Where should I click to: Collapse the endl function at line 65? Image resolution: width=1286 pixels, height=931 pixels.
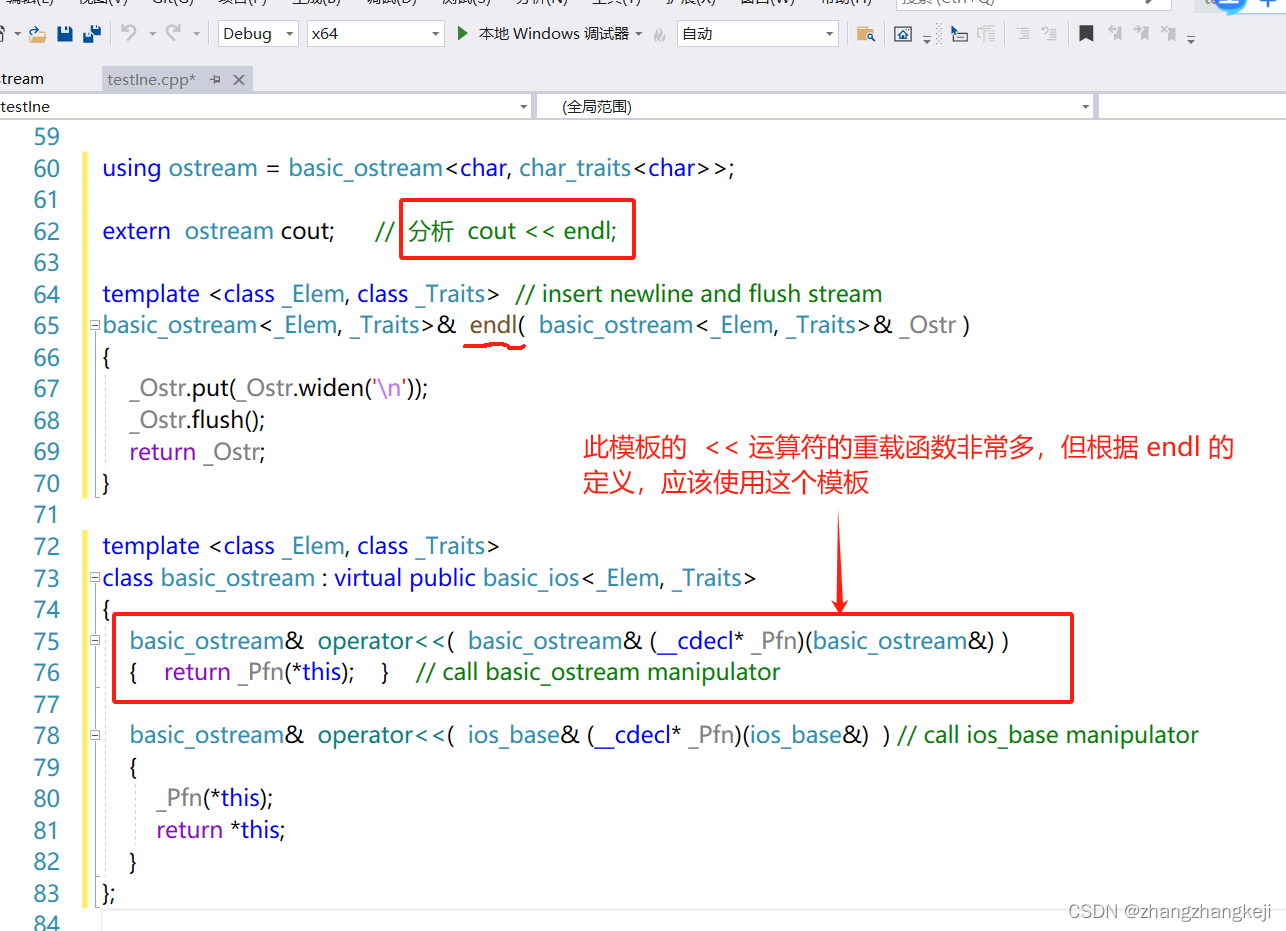pos(95,326)
